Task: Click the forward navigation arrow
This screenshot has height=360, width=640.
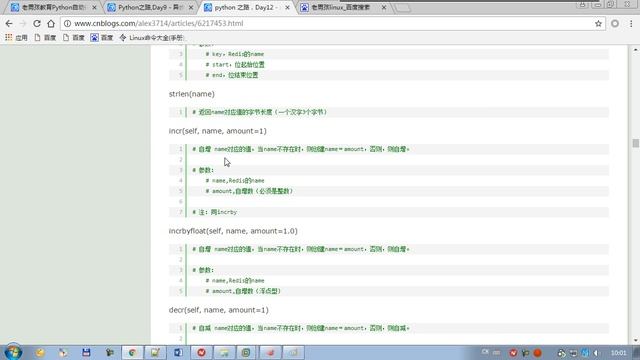Action: [23, 24]
